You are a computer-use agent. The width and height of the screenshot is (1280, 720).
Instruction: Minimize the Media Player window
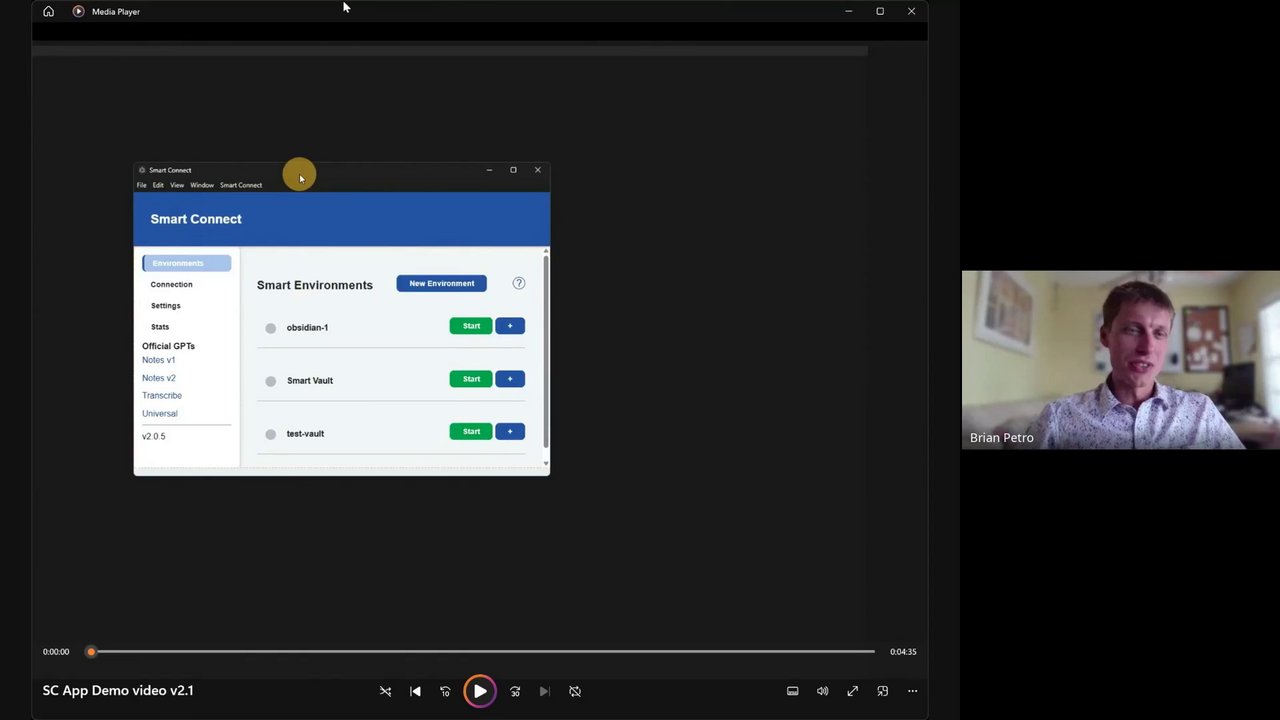point(848,11)
